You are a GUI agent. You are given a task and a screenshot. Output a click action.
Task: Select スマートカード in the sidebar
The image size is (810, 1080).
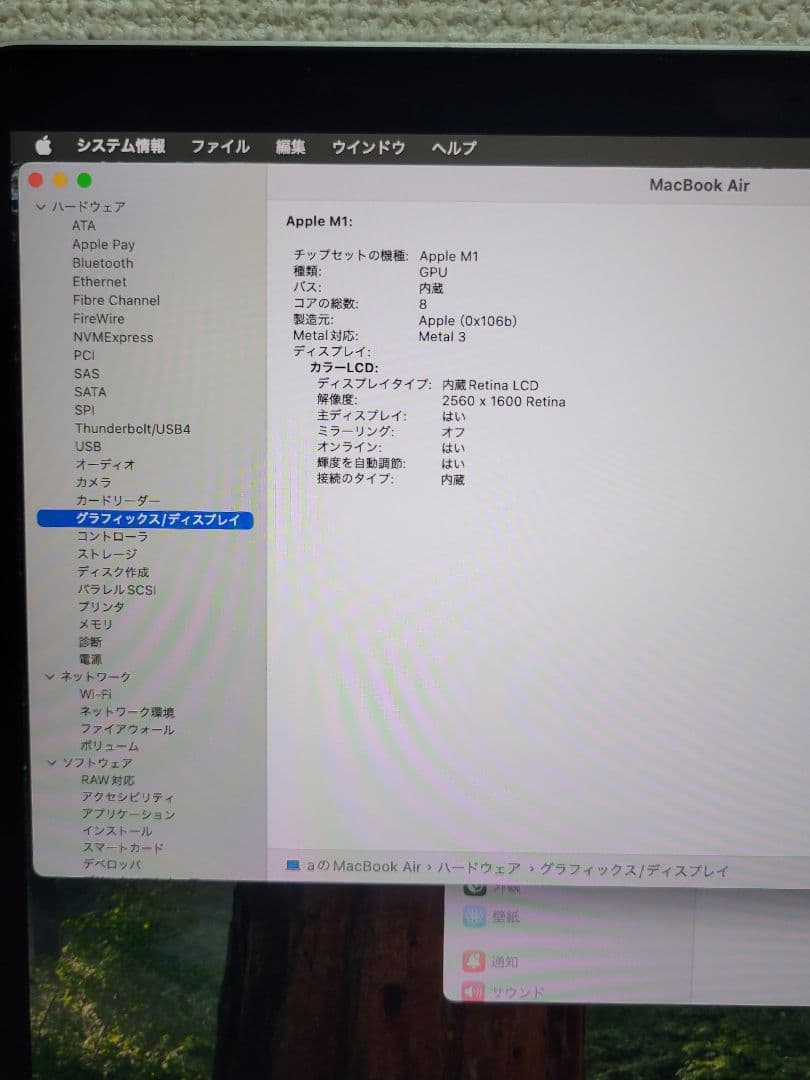pyautogui.click(x=123, y=847)
